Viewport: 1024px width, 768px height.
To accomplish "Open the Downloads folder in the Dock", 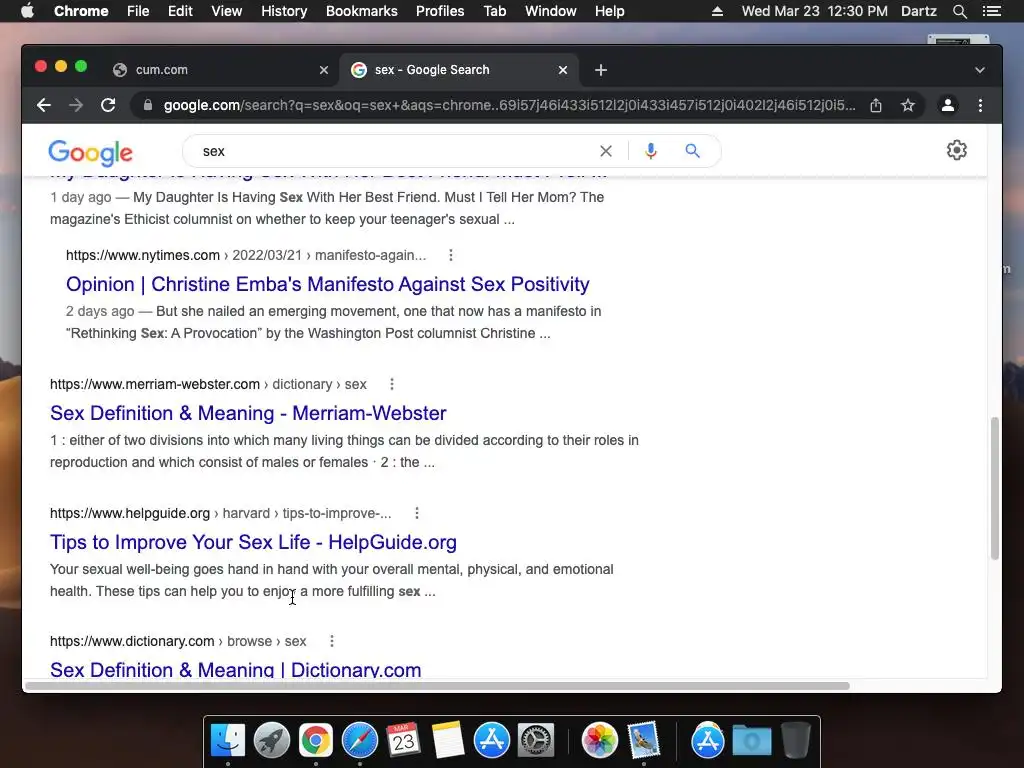I will pos(752,741).
